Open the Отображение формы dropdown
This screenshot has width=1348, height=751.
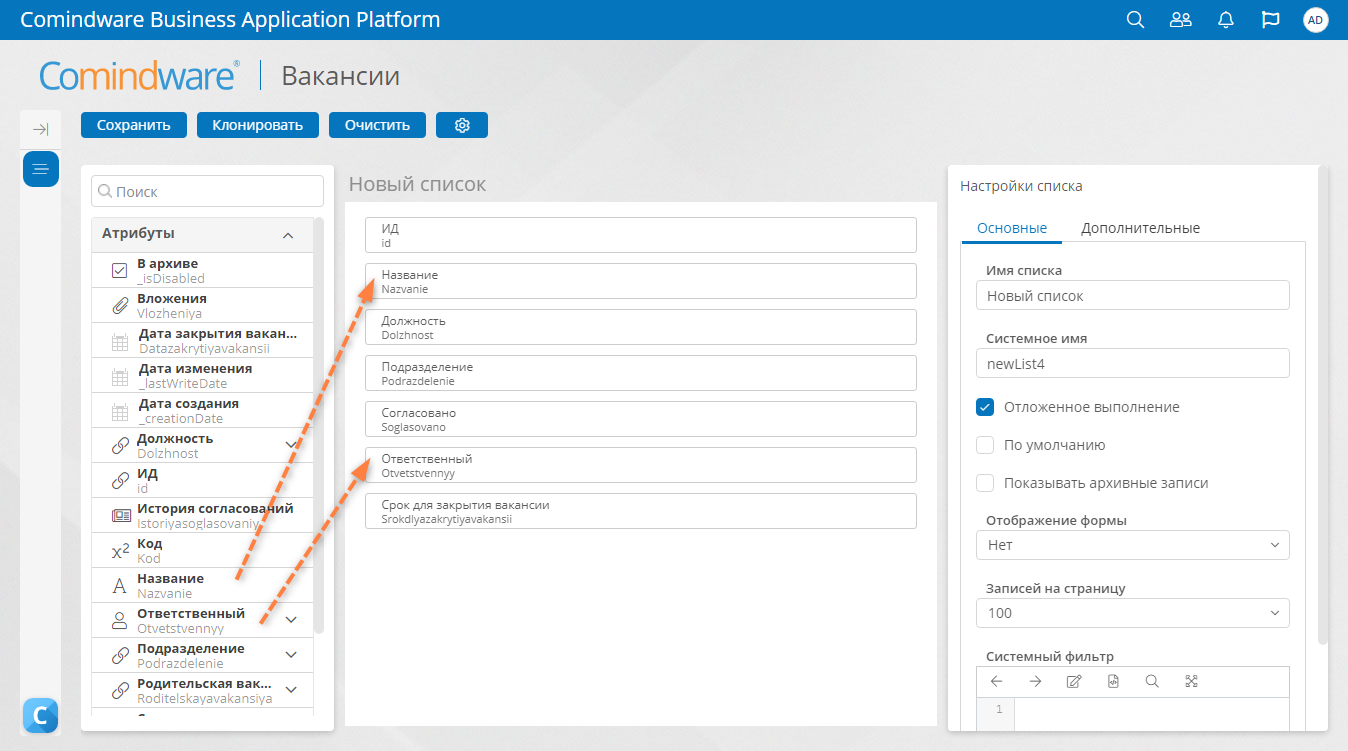[1132, 545]
